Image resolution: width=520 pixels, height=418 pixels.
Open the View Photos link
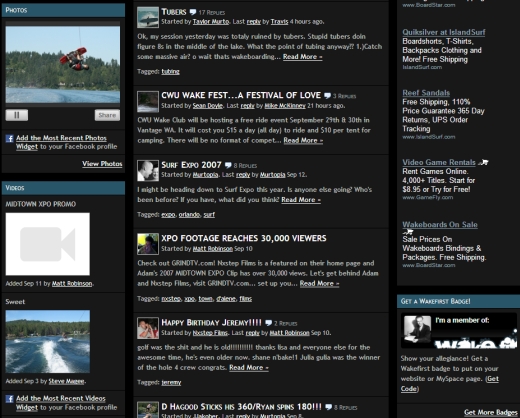pos(102,164)
